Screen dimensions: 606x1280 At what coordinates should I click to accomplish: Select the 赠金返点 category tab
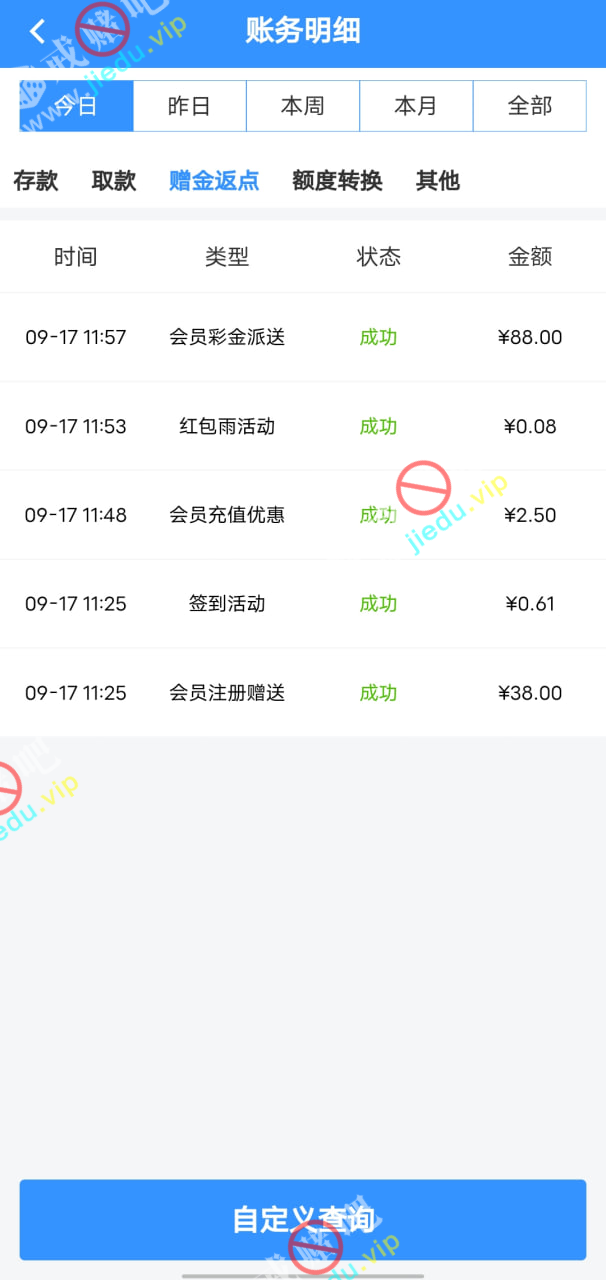(x=214, y=181)
